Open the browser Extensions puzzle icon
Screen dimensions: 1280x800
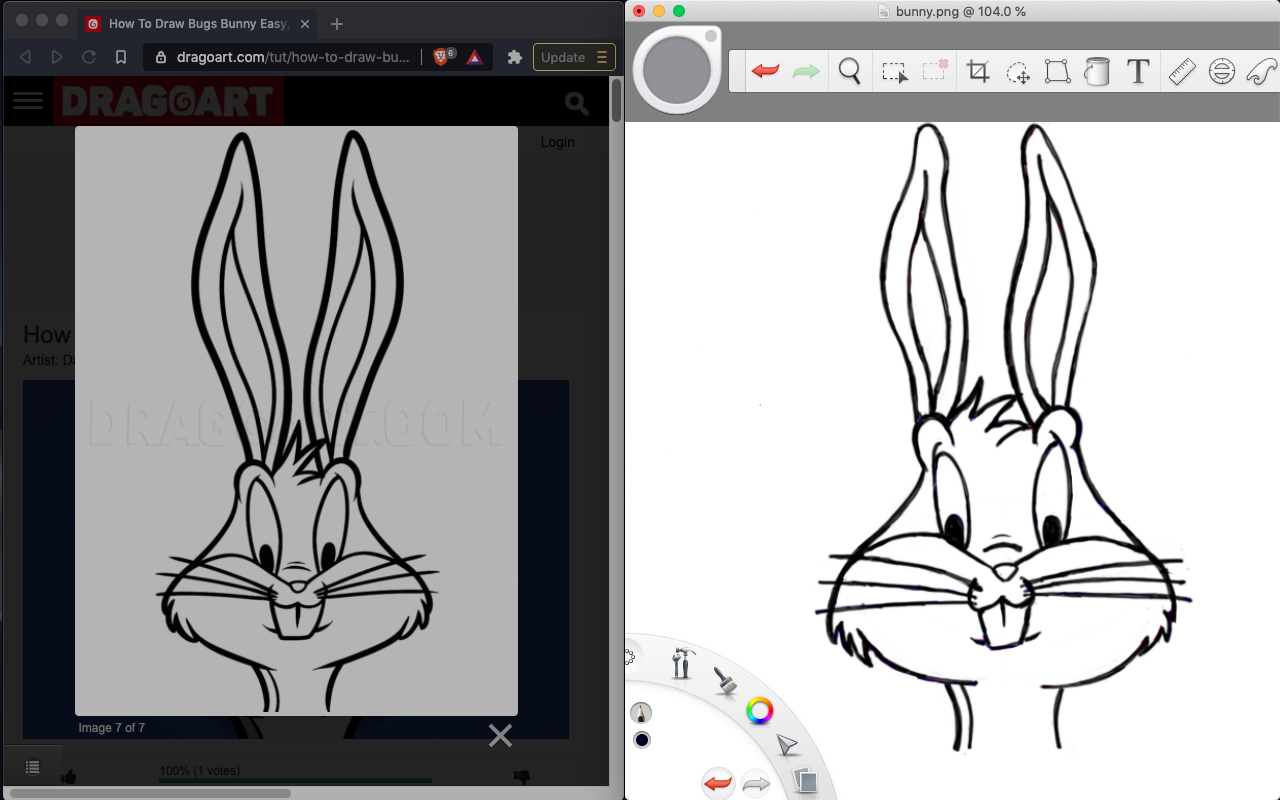tap(515, 57)
